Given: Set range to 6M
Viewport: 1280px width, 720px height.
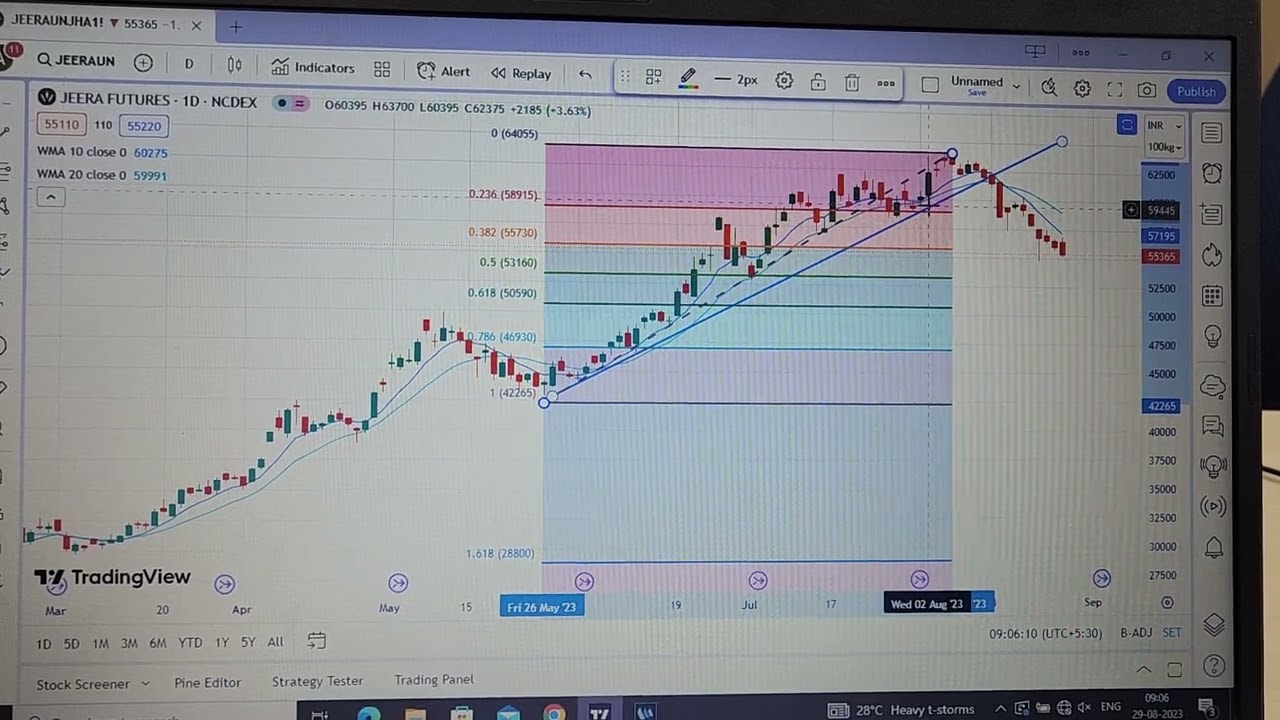Looking at the screenshot, I should coord(158,643).
